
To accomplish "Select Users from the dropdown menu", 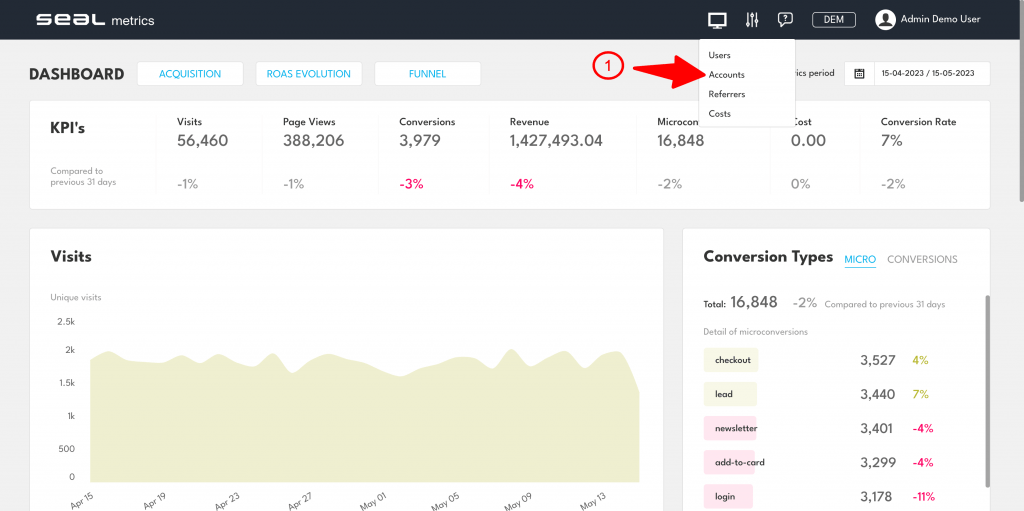I will (719, 55).
